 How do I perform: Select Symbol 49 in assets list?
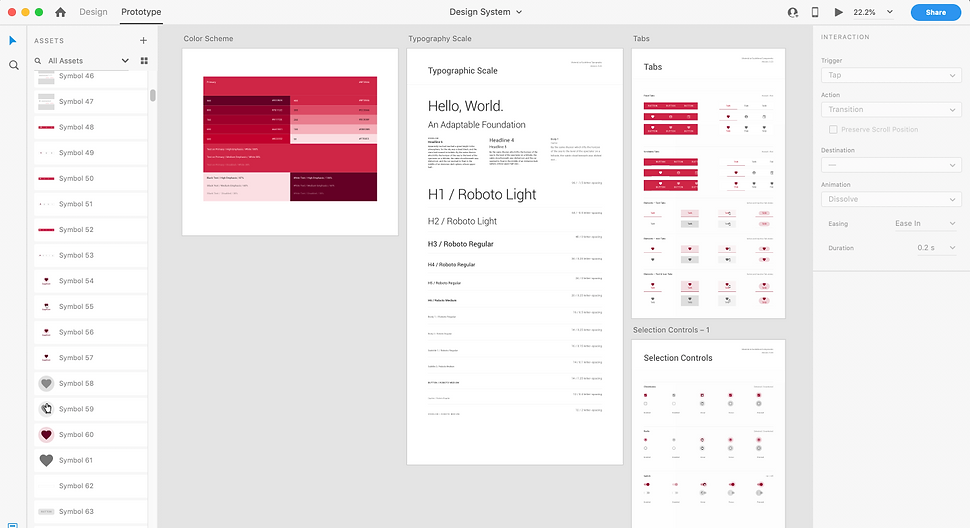(x=90, y=153)
